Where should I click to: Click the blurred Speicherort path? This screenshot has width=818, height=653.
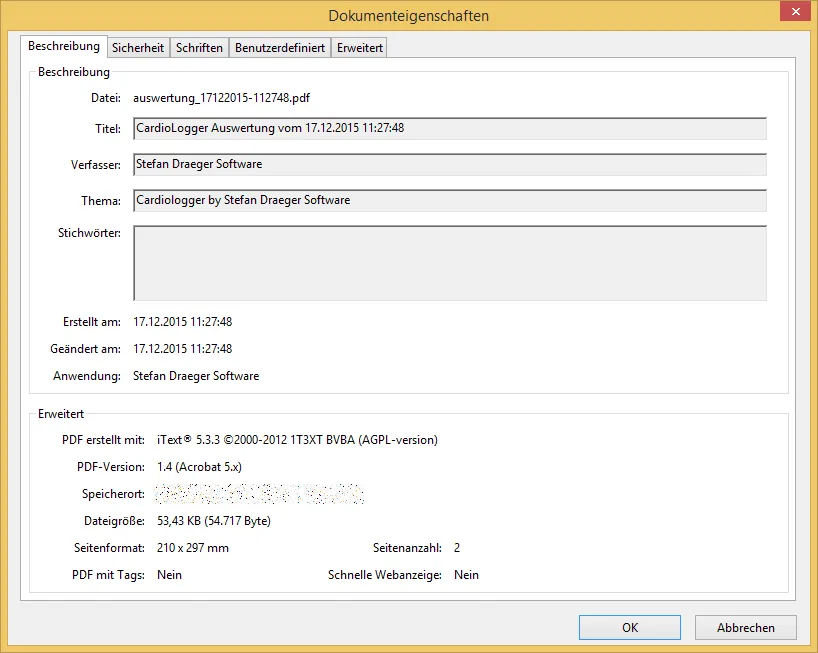click(x=260, y=494)
